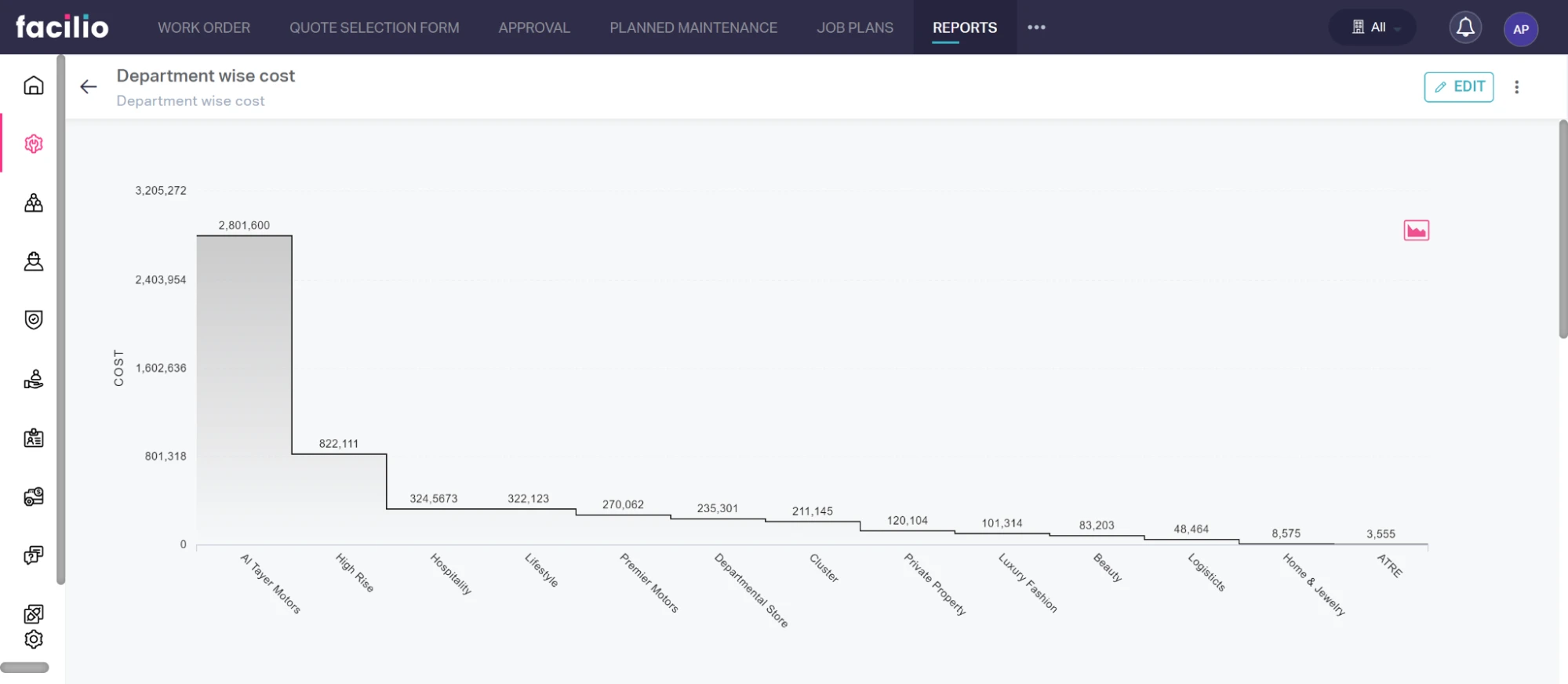Open the shield icon in sidebar
1568x684 pixels.
click(33, 319)
